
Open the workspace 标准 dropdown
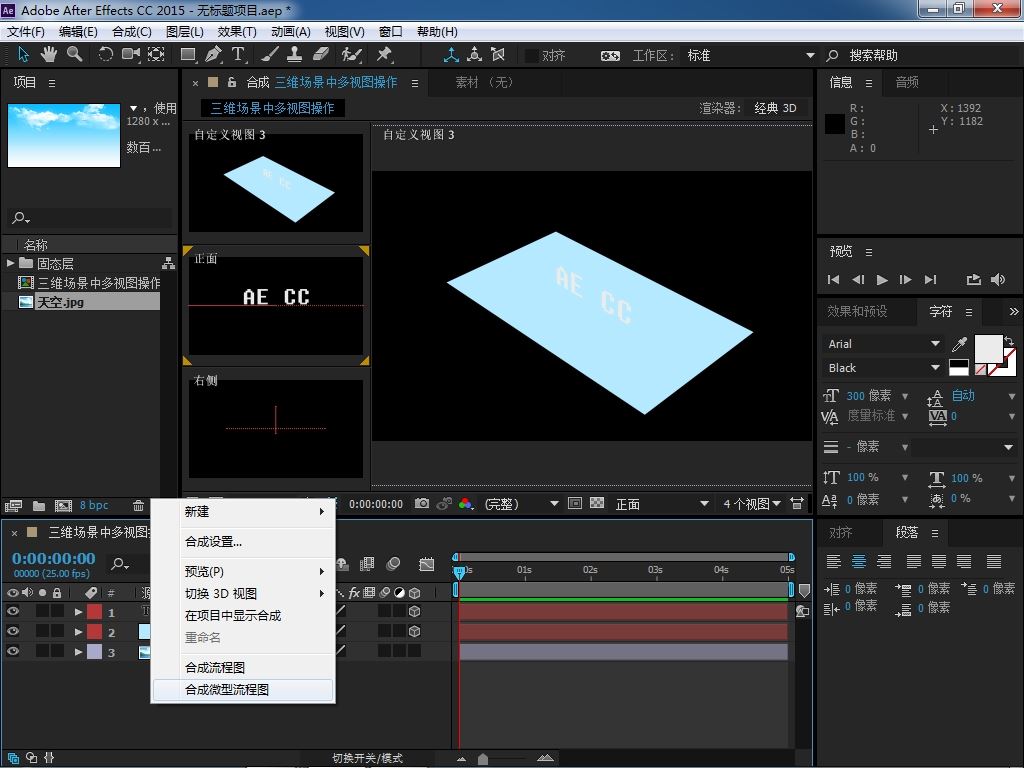(750, 56)
